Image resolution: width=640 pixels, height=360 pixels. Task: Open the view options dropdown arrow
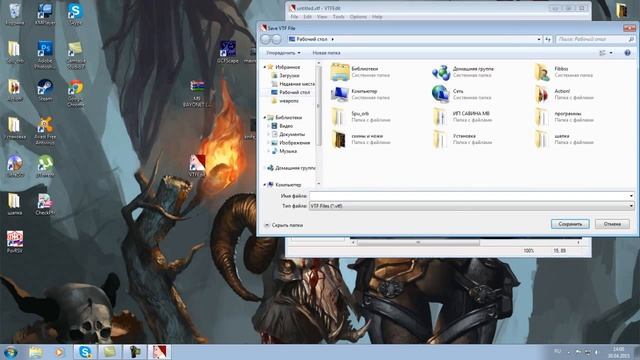611,53
